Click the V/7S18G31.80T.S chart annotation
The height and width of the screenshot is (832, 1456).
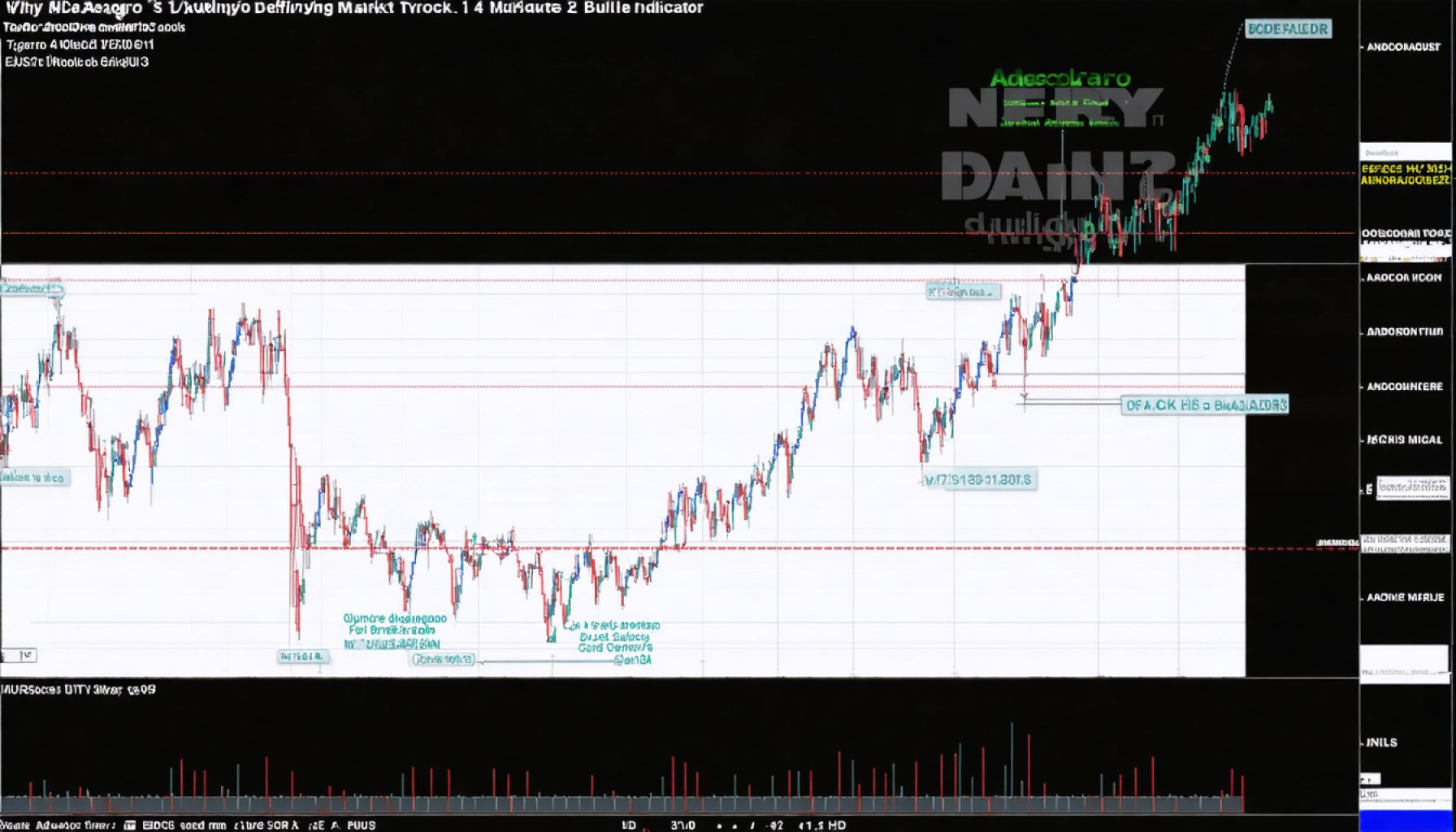tap(979, 480)
